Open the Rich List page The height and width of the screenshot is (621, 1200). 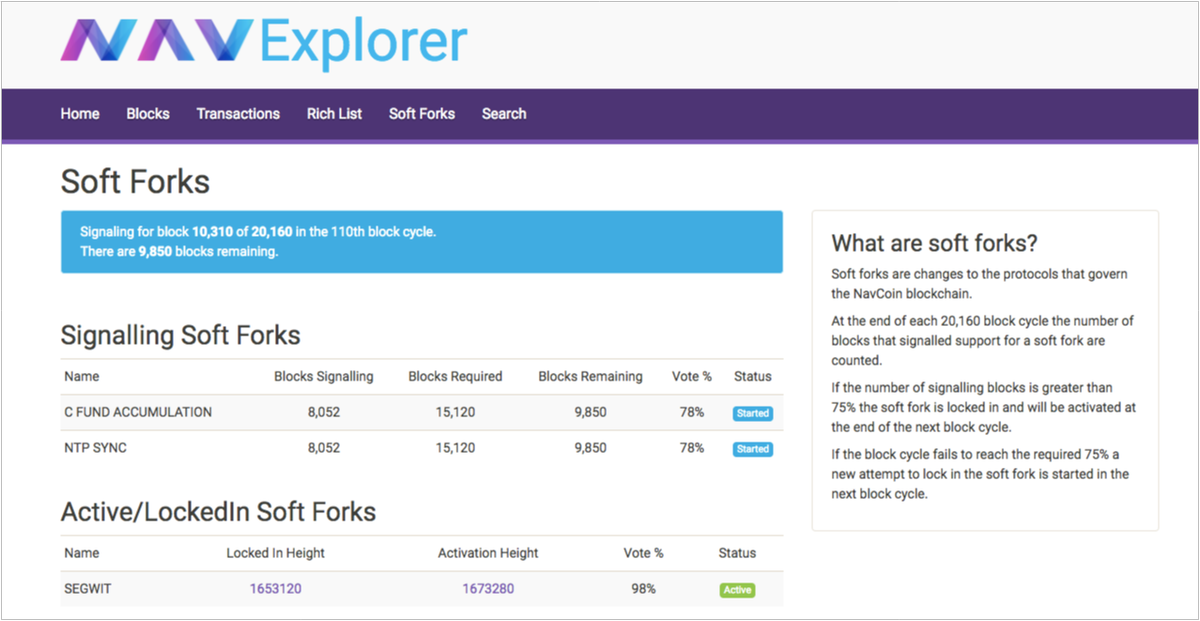pyautogui.click(x=334, y=114)
